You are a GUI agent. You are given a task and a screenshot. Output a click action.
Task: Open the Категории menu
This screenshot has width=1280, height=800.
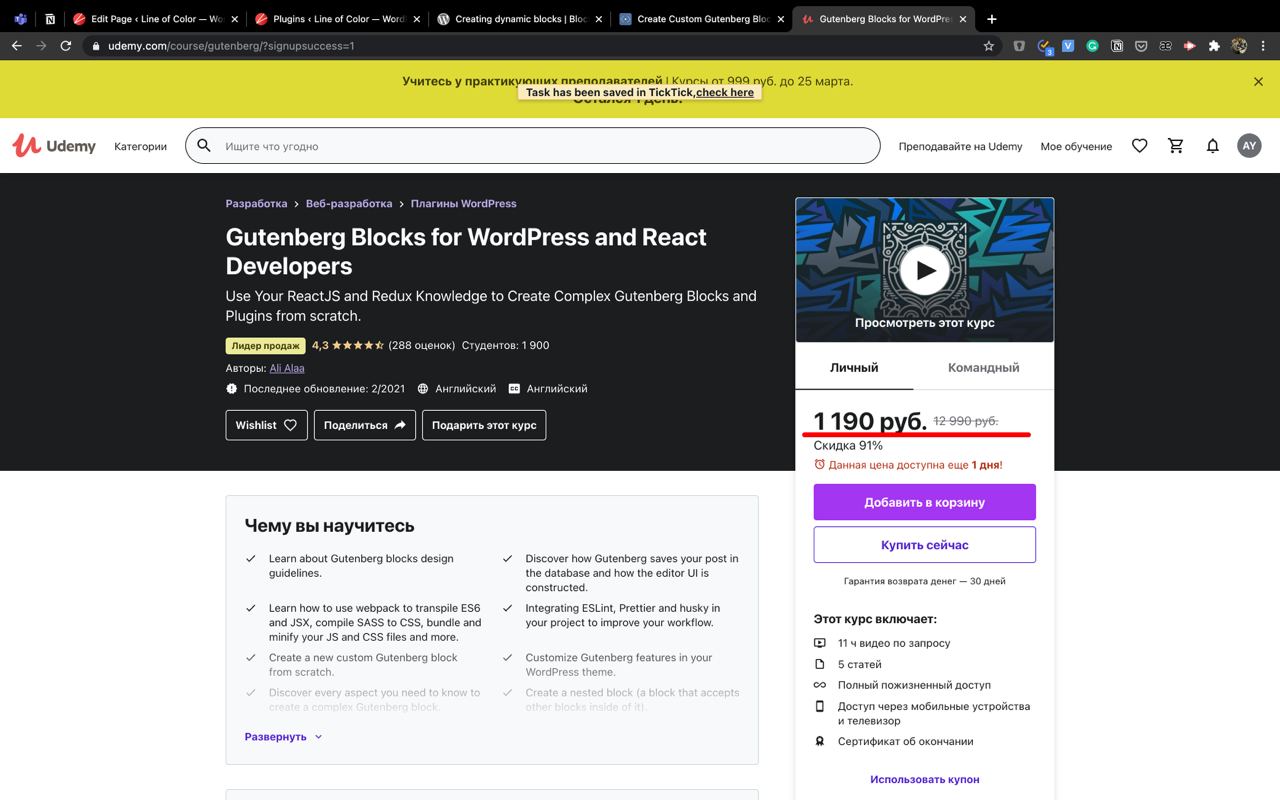tap(140, 146)
